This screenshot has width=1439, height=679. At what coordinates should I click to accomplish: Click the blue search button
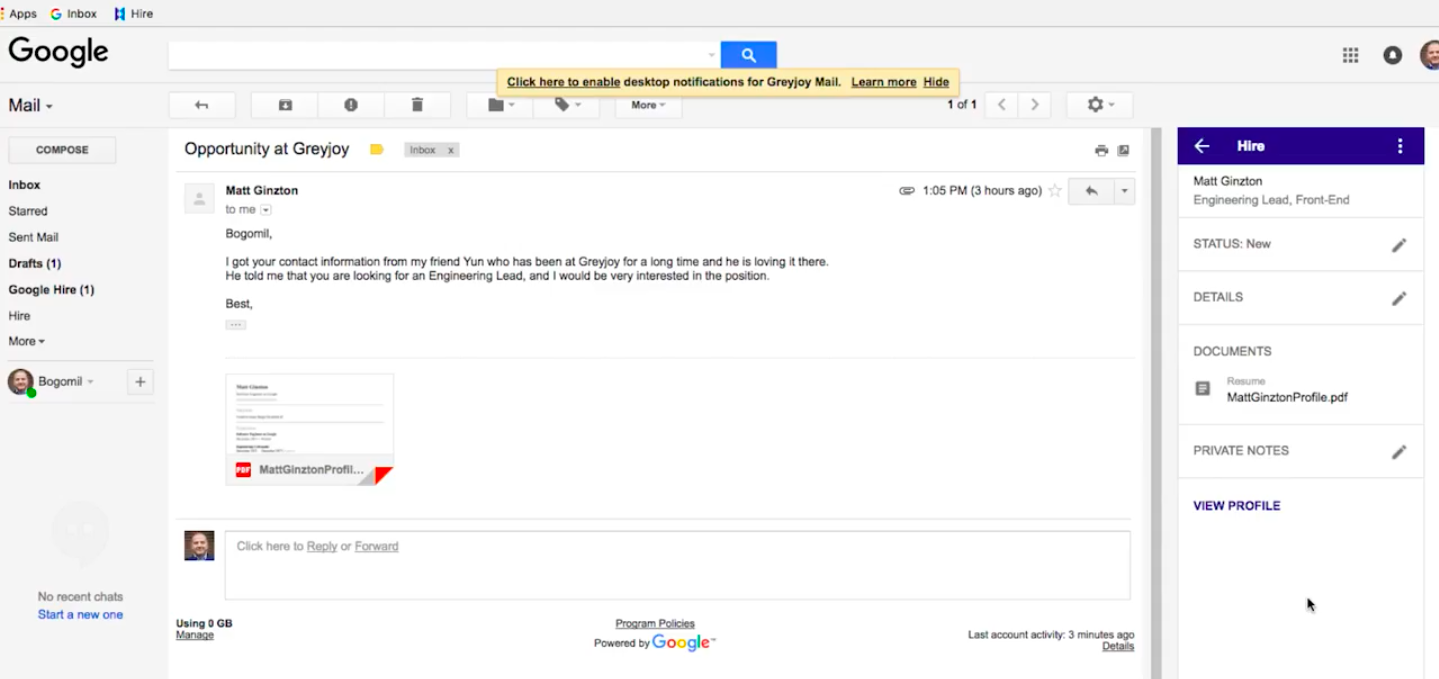click(x=748, y=55)
